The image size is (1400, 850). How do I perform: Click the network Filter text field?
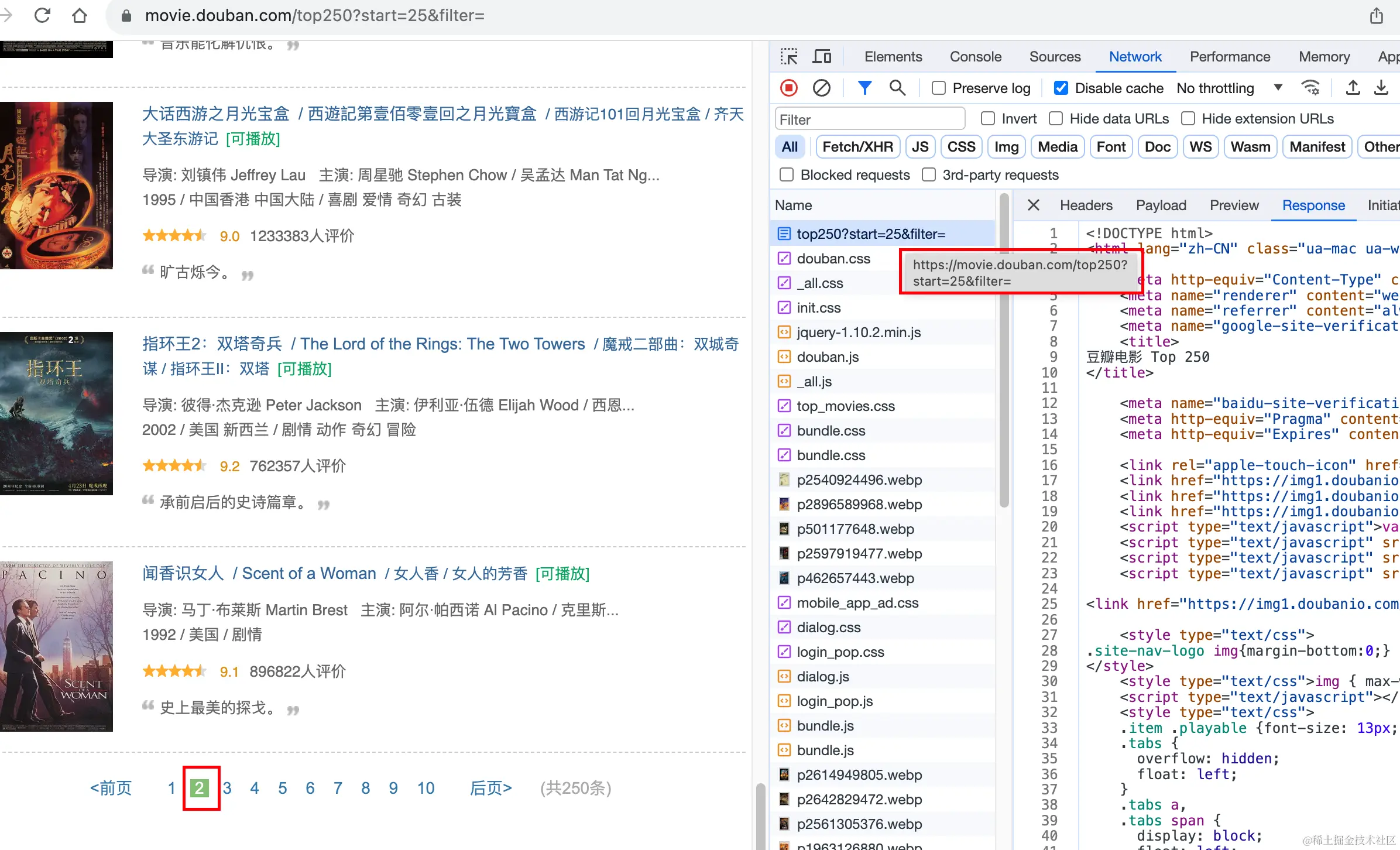coord(870,119)
